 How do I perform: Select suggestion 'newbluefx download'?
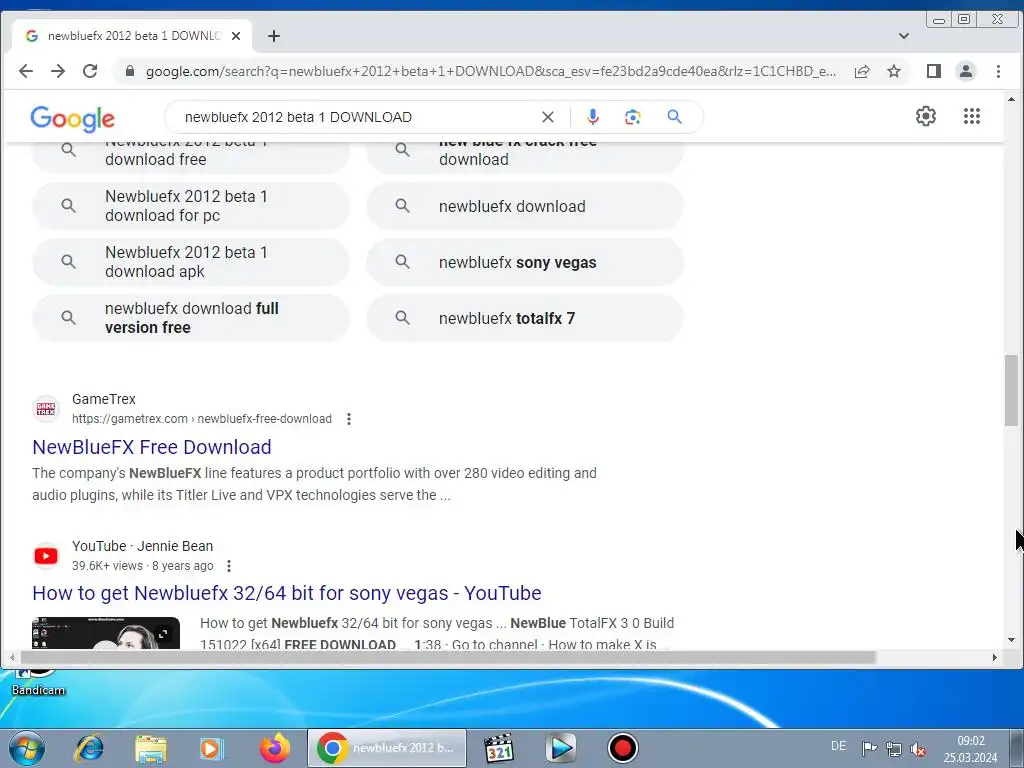(x=525, y=206)
